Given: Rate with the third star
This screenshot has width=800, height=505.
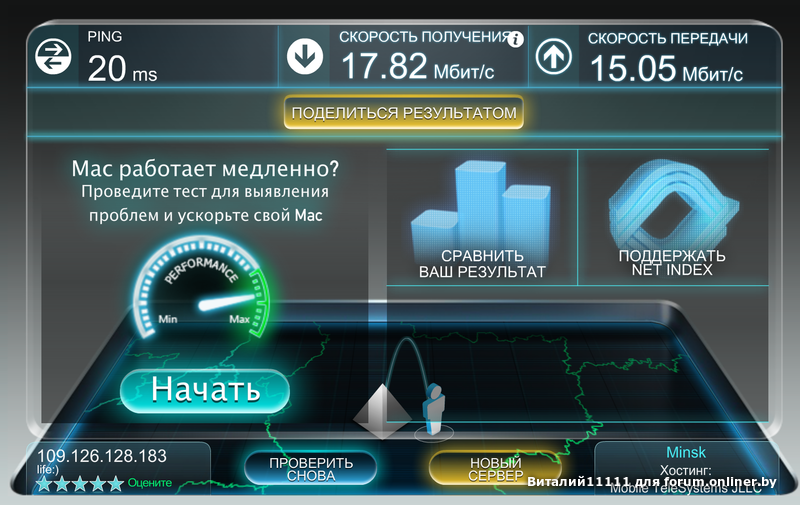Looking at the screenshot, I should point(80,483).
